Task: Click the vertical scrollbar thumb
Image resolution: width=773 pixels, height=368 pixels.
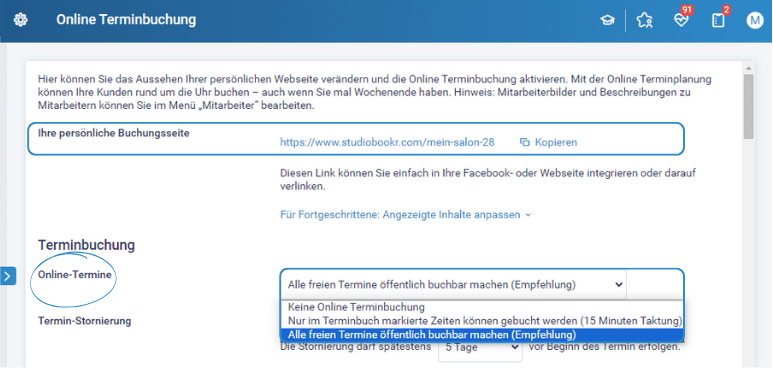Action: (748, 106)
